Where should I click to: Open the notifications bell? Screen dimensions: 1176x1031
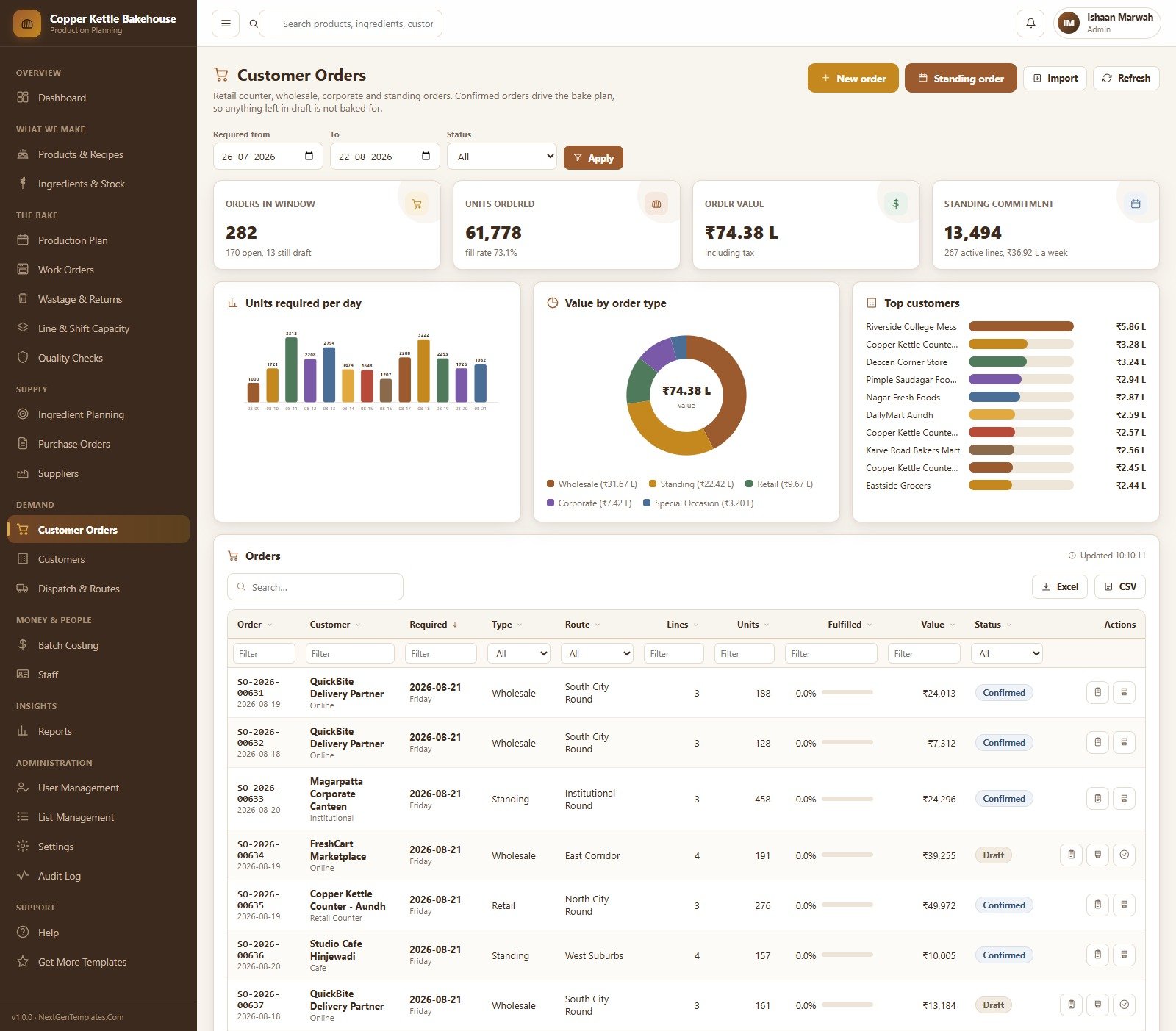click(x=1030, y=24)
